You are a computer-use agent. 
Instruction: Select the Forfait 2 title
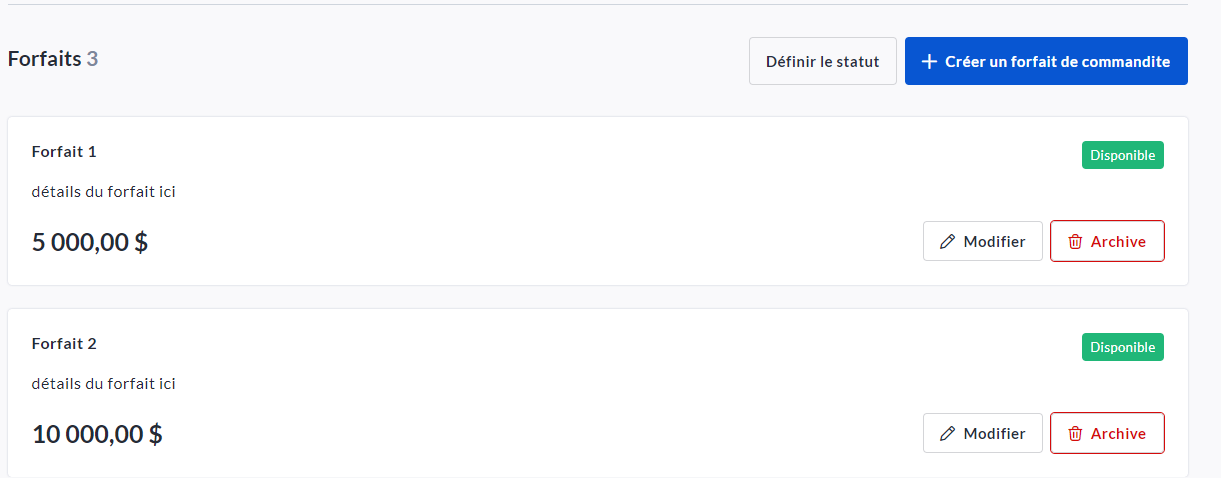tap(64, 344)
